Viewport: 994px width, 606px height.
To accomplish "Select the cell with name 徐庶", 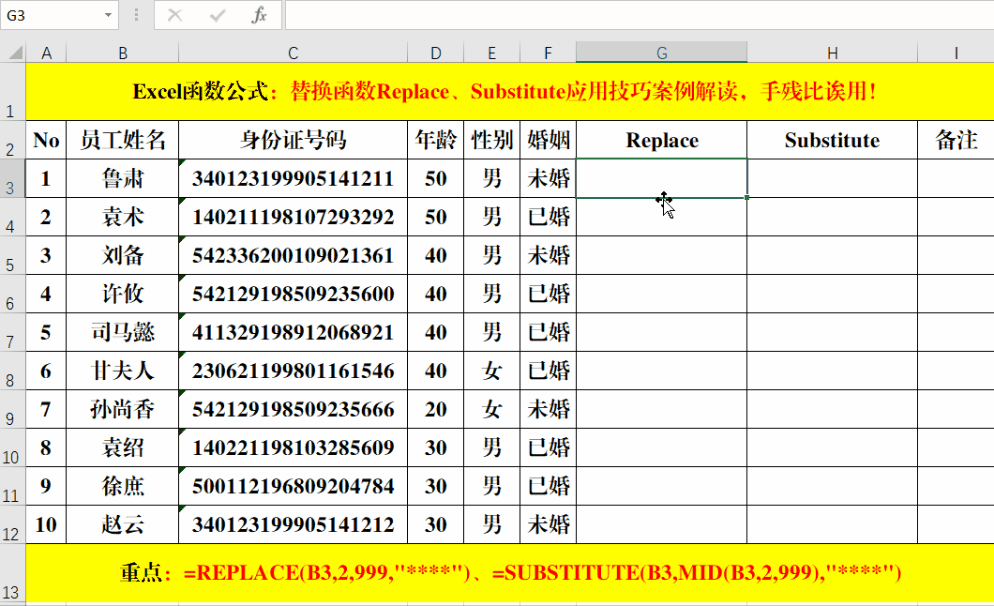I will coord(122,486).
